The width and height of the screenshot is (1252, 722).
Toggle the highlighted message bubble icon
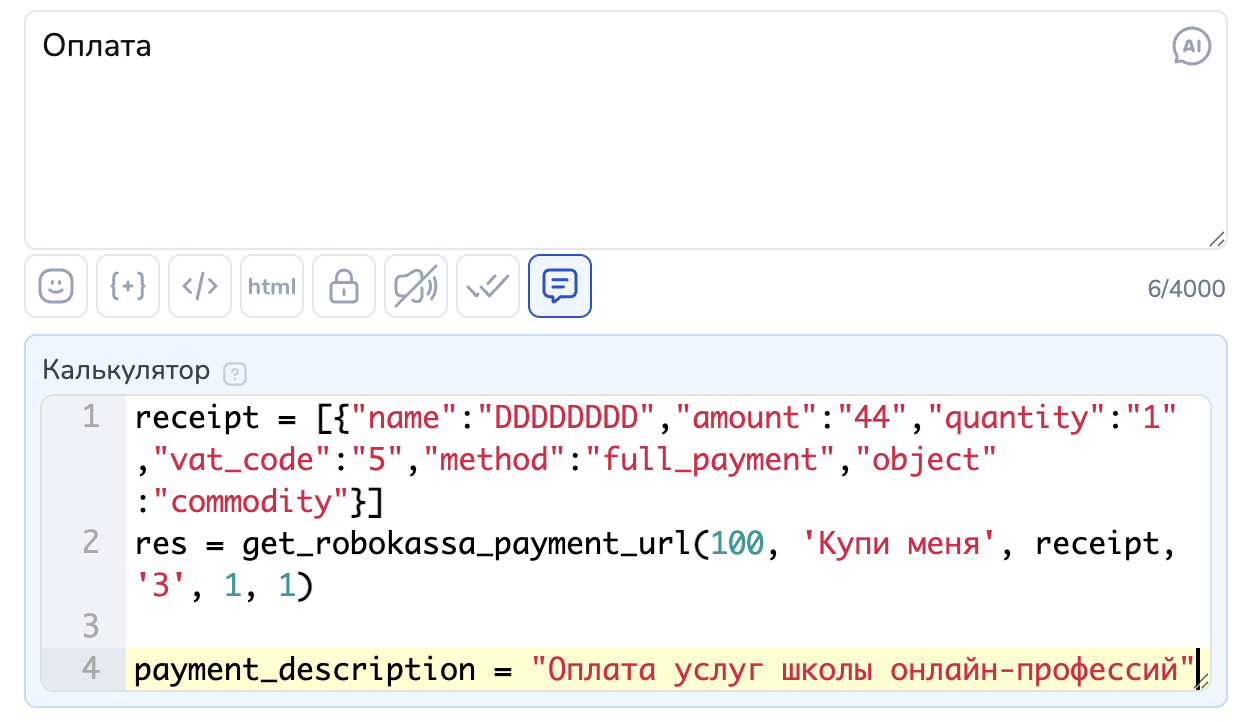[560, 286]
